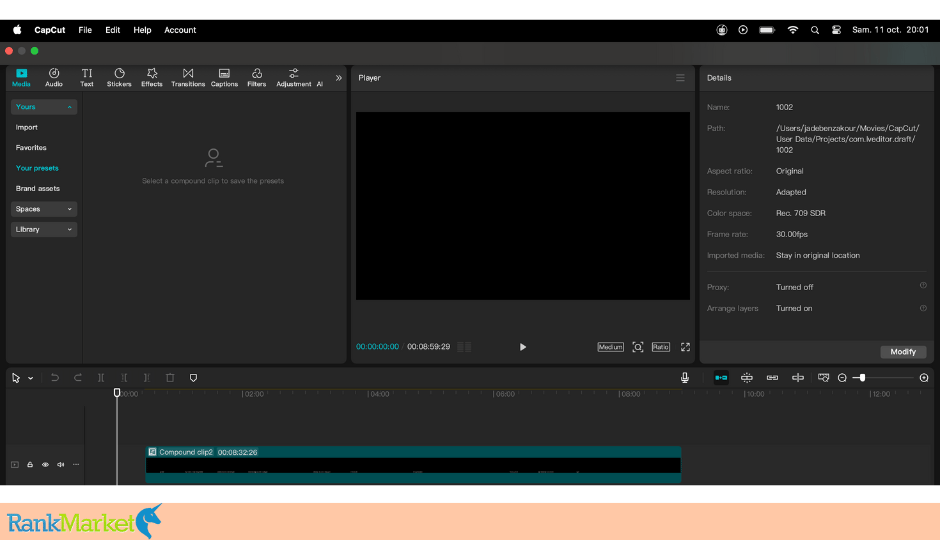The height and width of the screenshot is (540, 940).
Task: Click the trash Delete icon
Action: coord(170,378)
